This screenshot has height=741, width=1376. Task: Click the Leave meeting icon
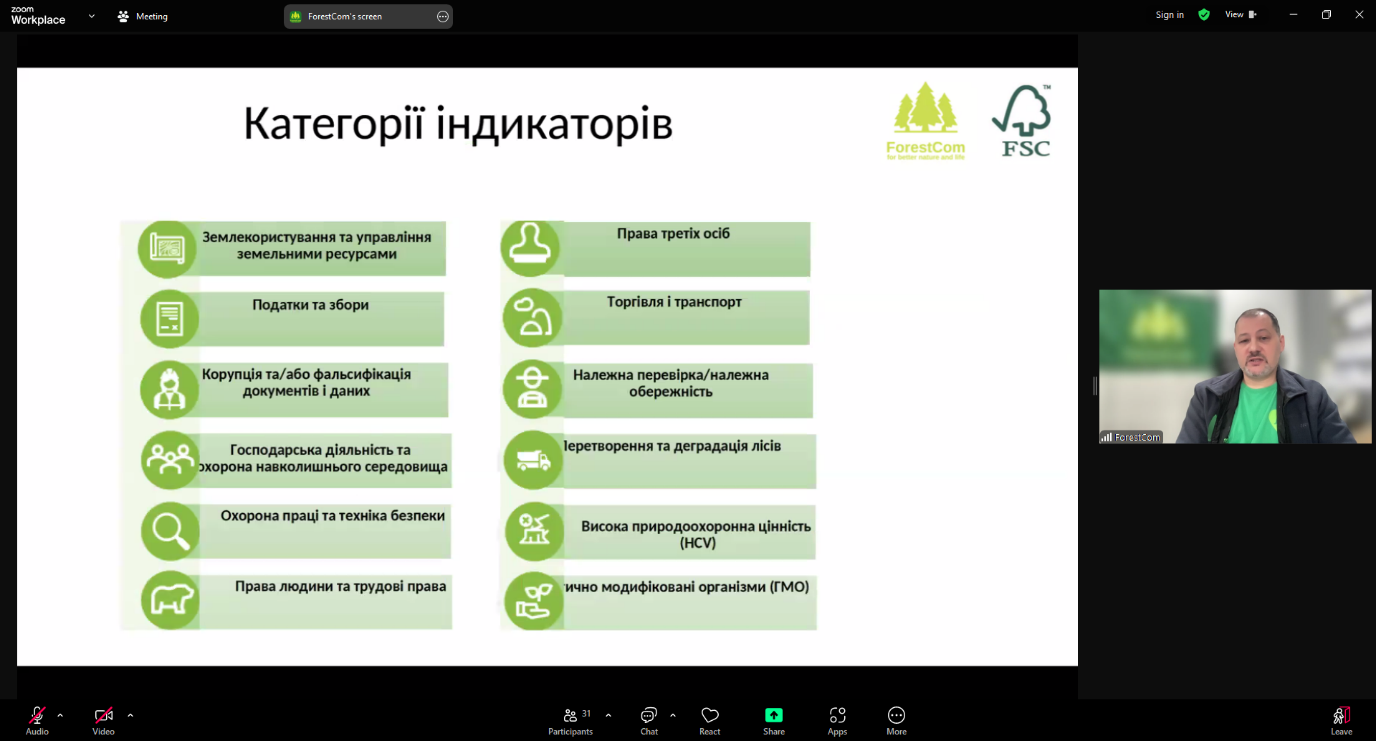[1341, 715]
